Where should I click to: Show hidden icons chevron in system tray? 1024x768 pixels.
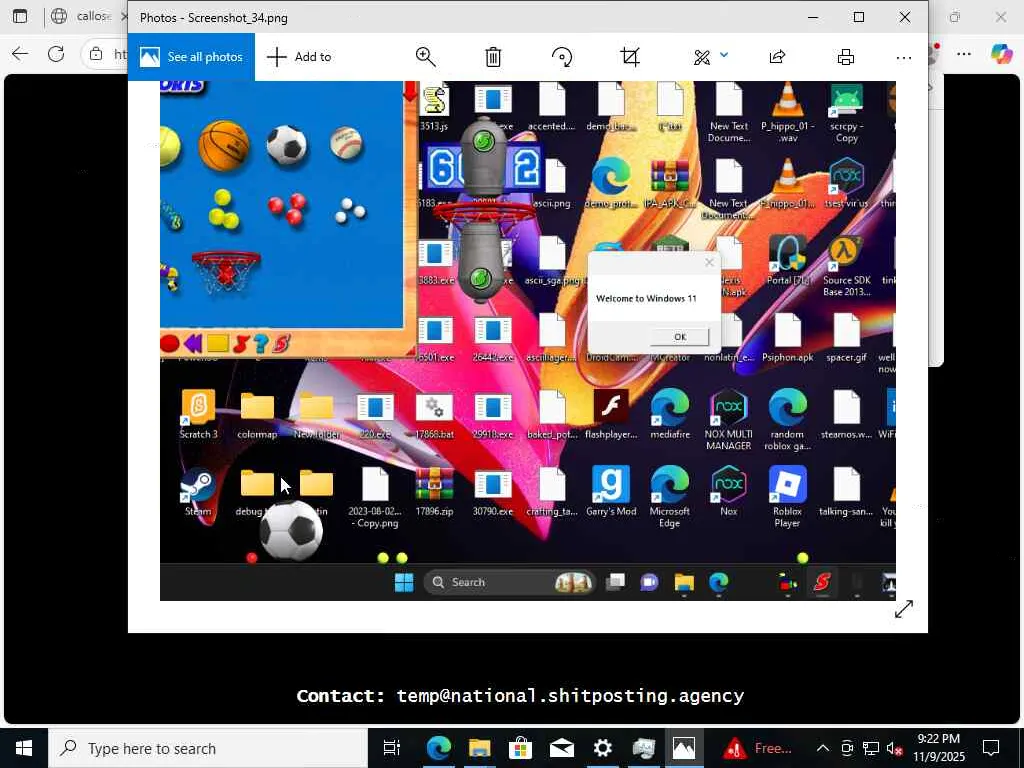tap(823, 748)
